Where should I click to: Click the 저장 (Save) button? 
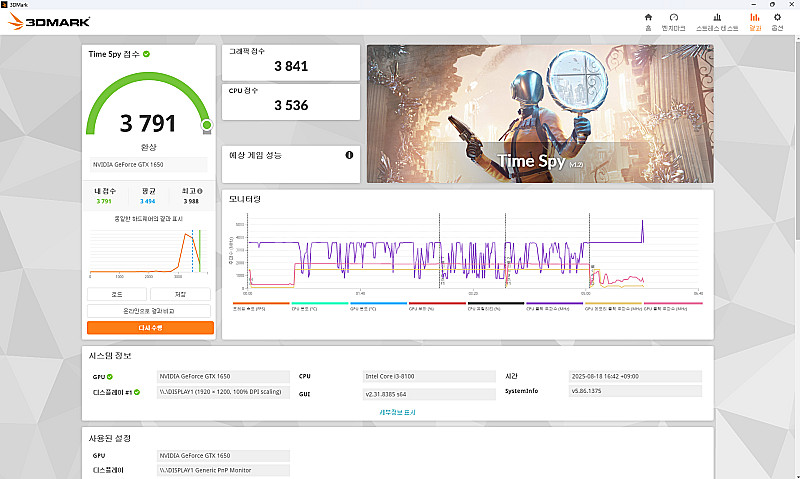click(x=181, y=294)
